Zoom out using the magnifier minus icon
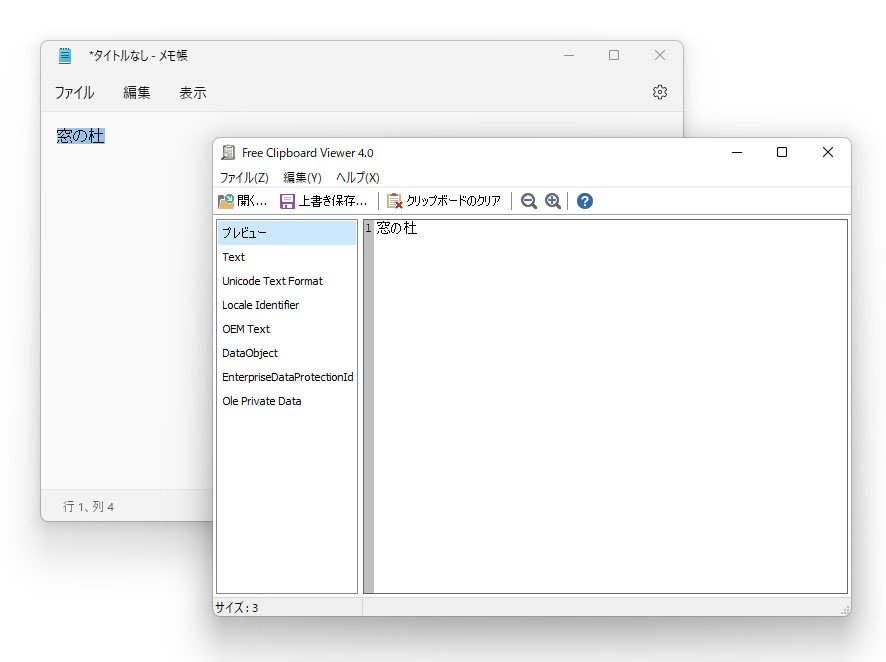This screenshot has height=662, width=886. 529,201
